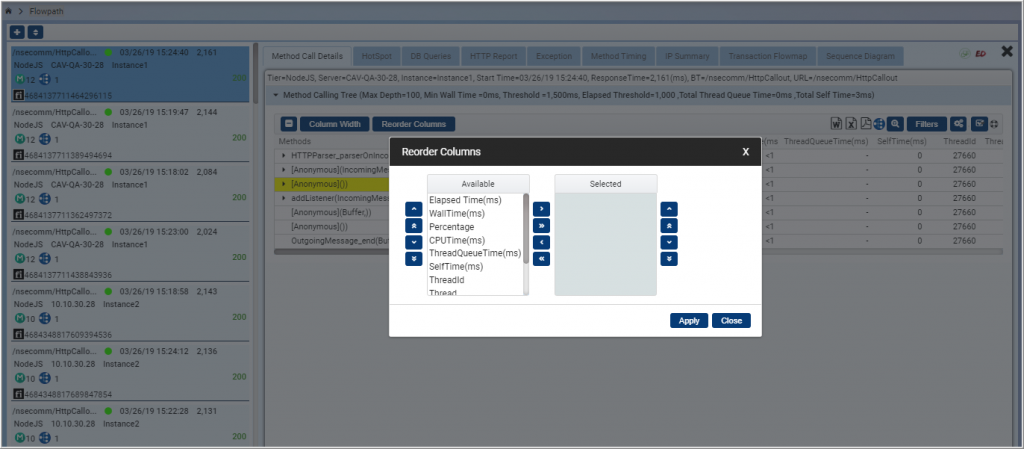Image resolution: width=1024 pixels, height=449 pixels.
Task: Expand the highlighted [Anonymous]()) row
Action: [x=284, y=184]
